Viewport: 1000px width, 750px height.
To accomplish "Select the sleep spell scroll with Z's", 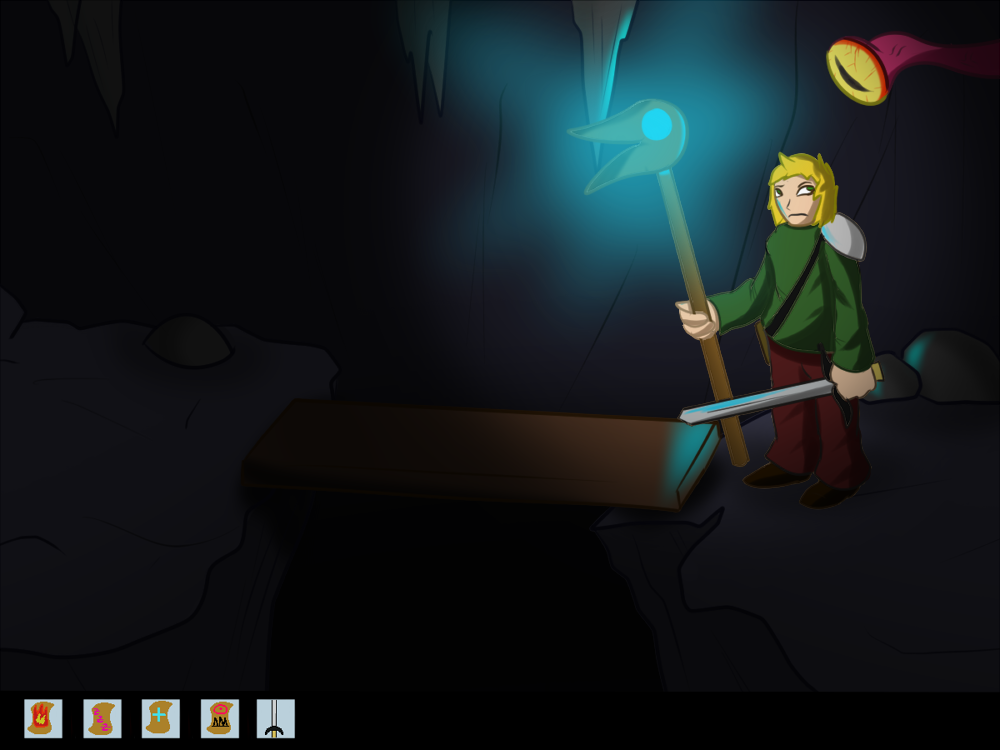I will pyautogui.click(x=102, y=718).
